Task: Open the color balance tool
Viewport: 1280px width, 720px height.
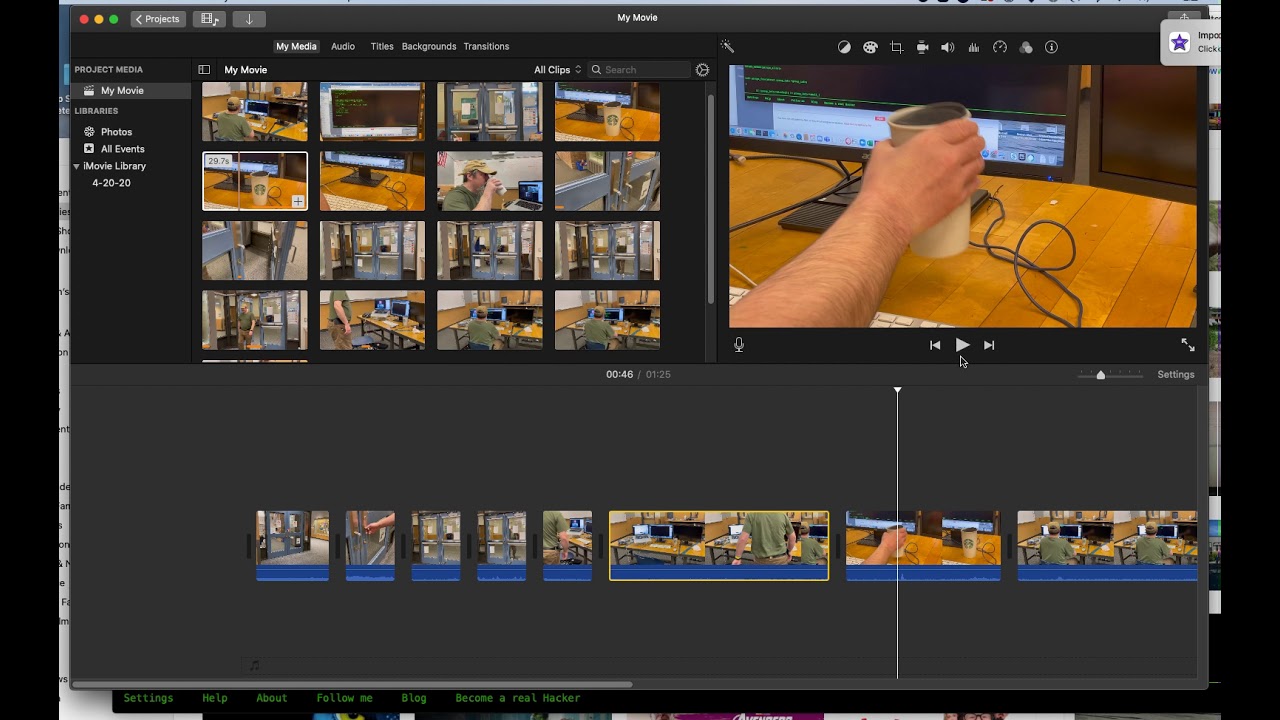Action: point(844,47)
